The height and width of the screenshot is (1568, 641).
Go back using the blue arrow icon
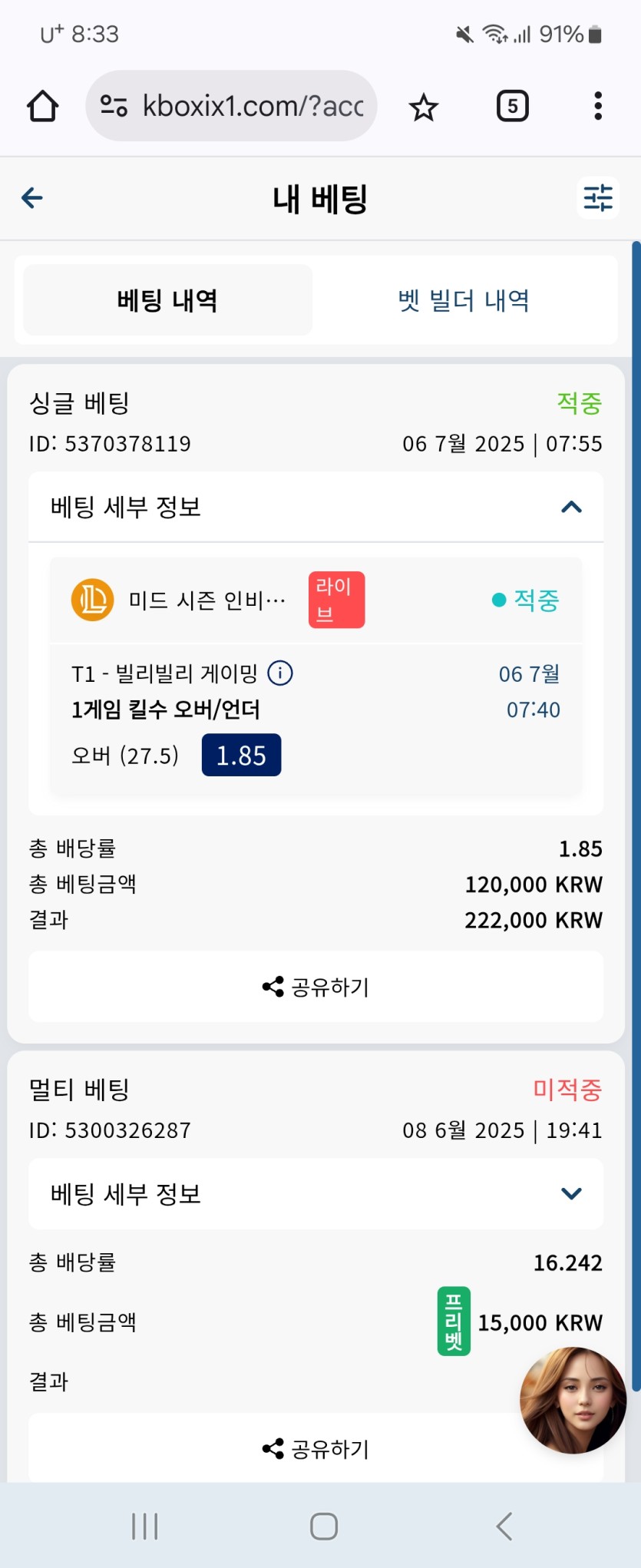[32, 198]
